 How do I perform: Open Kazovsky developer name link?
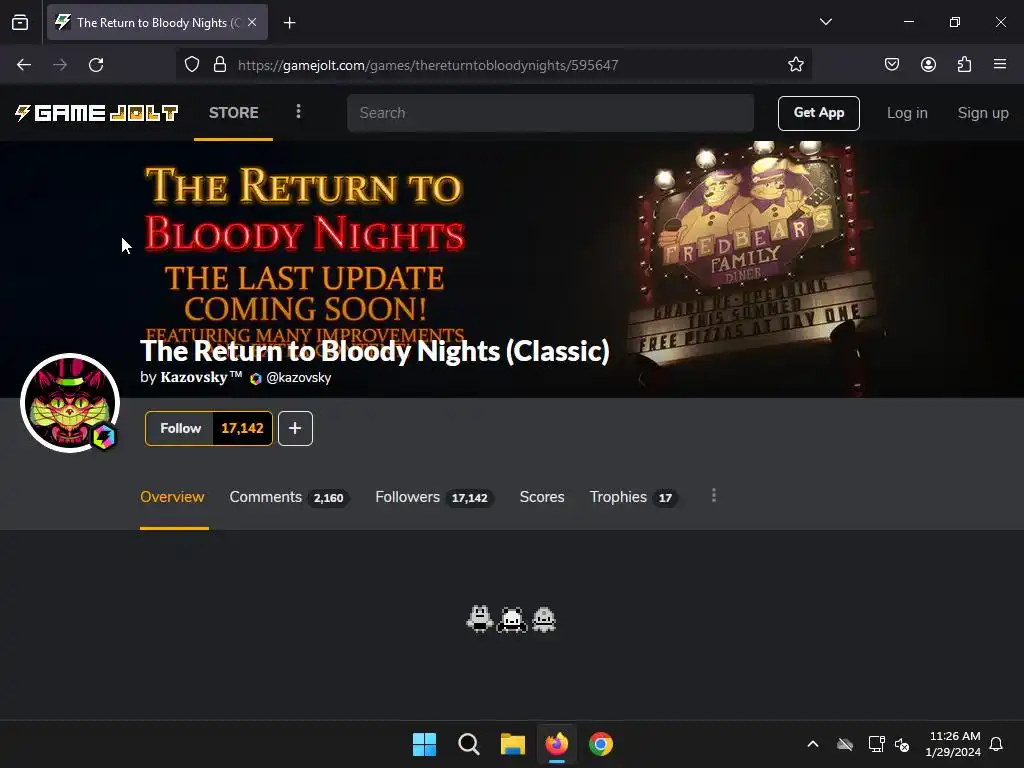click(201, 377)
